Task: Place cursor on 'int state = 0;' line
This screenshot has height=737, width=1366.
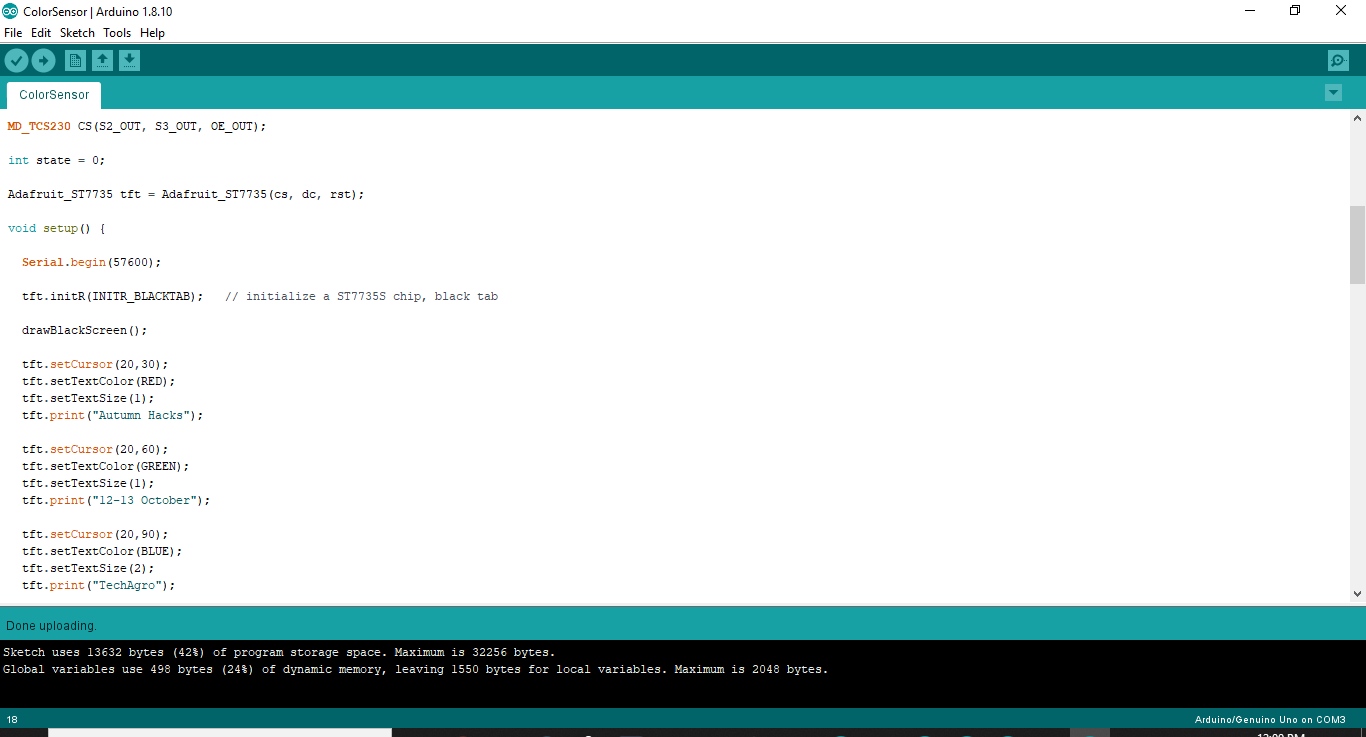Action: tap(56, 160)
